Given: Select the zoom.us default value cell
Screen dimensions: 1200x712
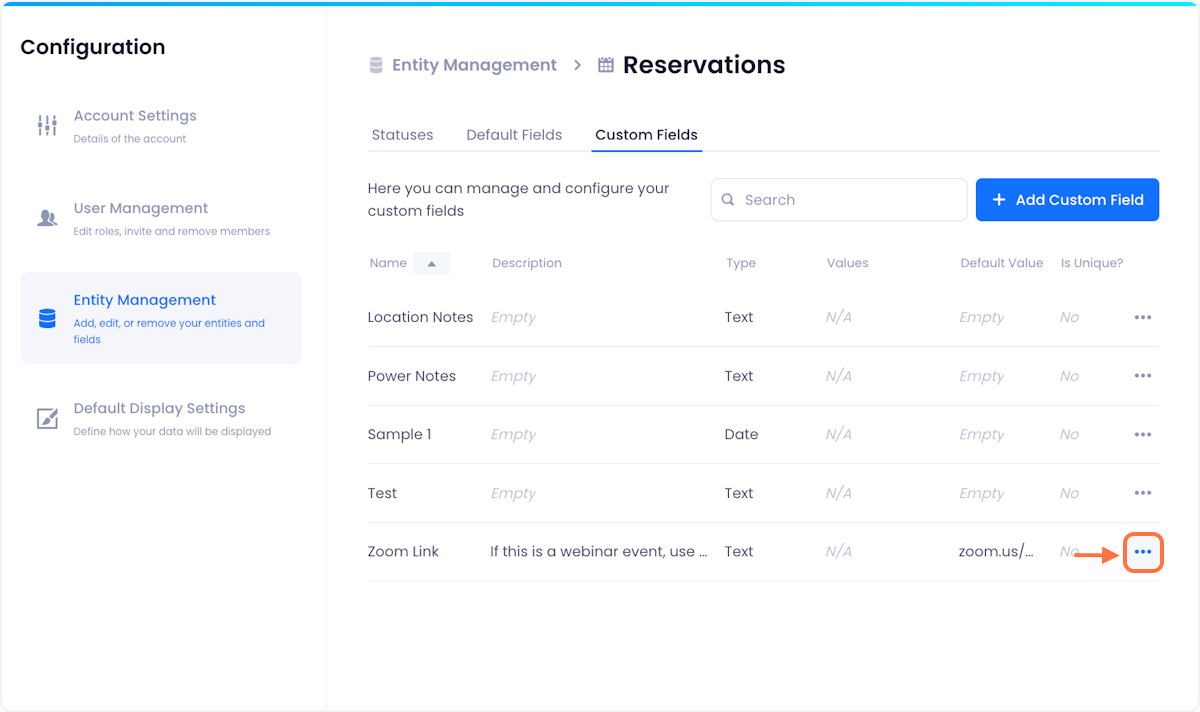Looking at the screenshot, I should [x=996, y=551].
